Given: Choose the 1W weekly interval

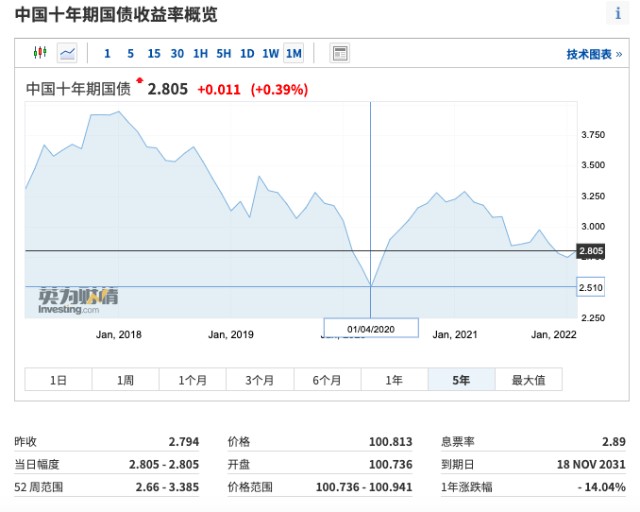Looking at the screenshot, I should [x=270, y=53].
